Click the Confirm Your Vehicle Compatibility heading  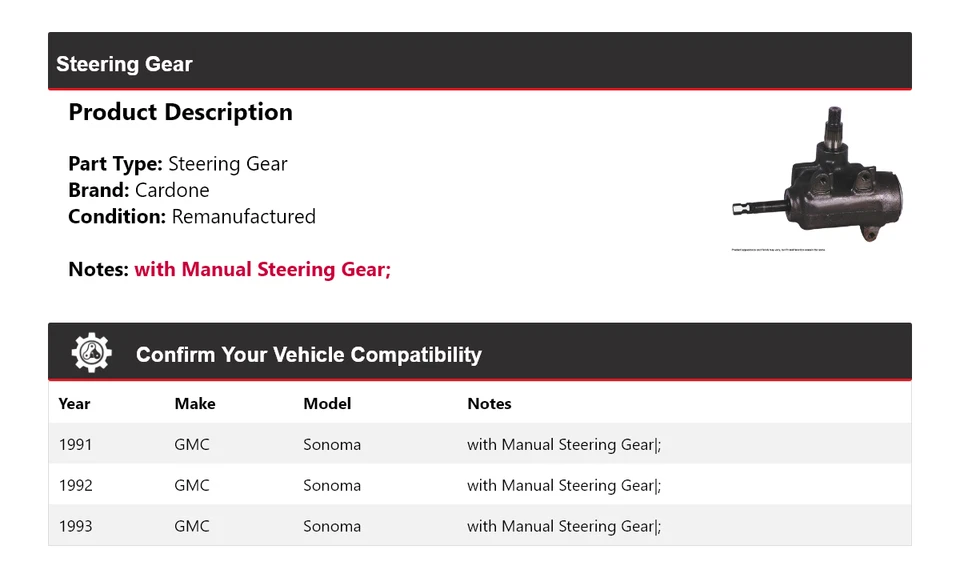tap(308, 355)
